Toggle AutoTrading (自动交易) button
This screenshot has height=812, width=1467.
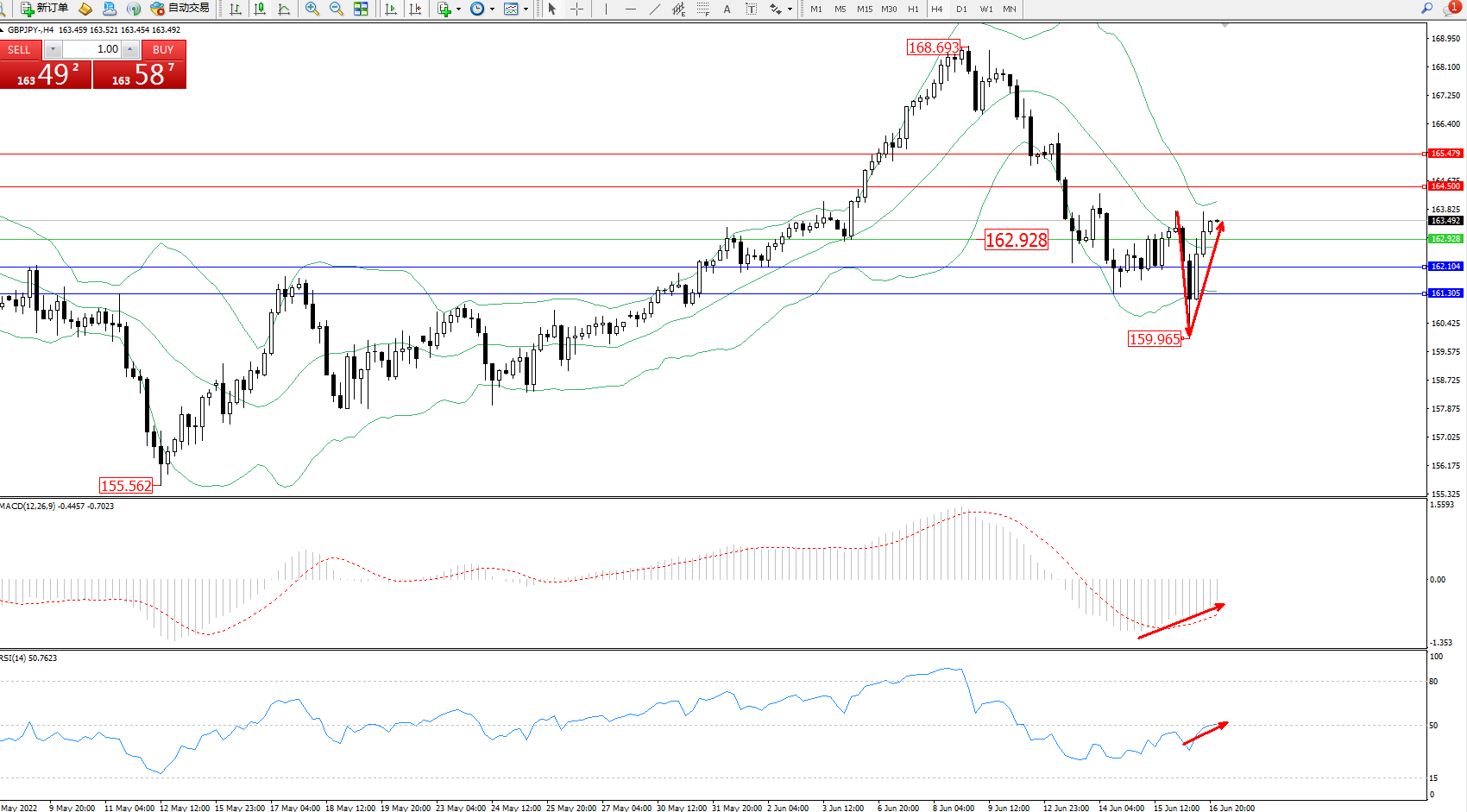(179, 9)
